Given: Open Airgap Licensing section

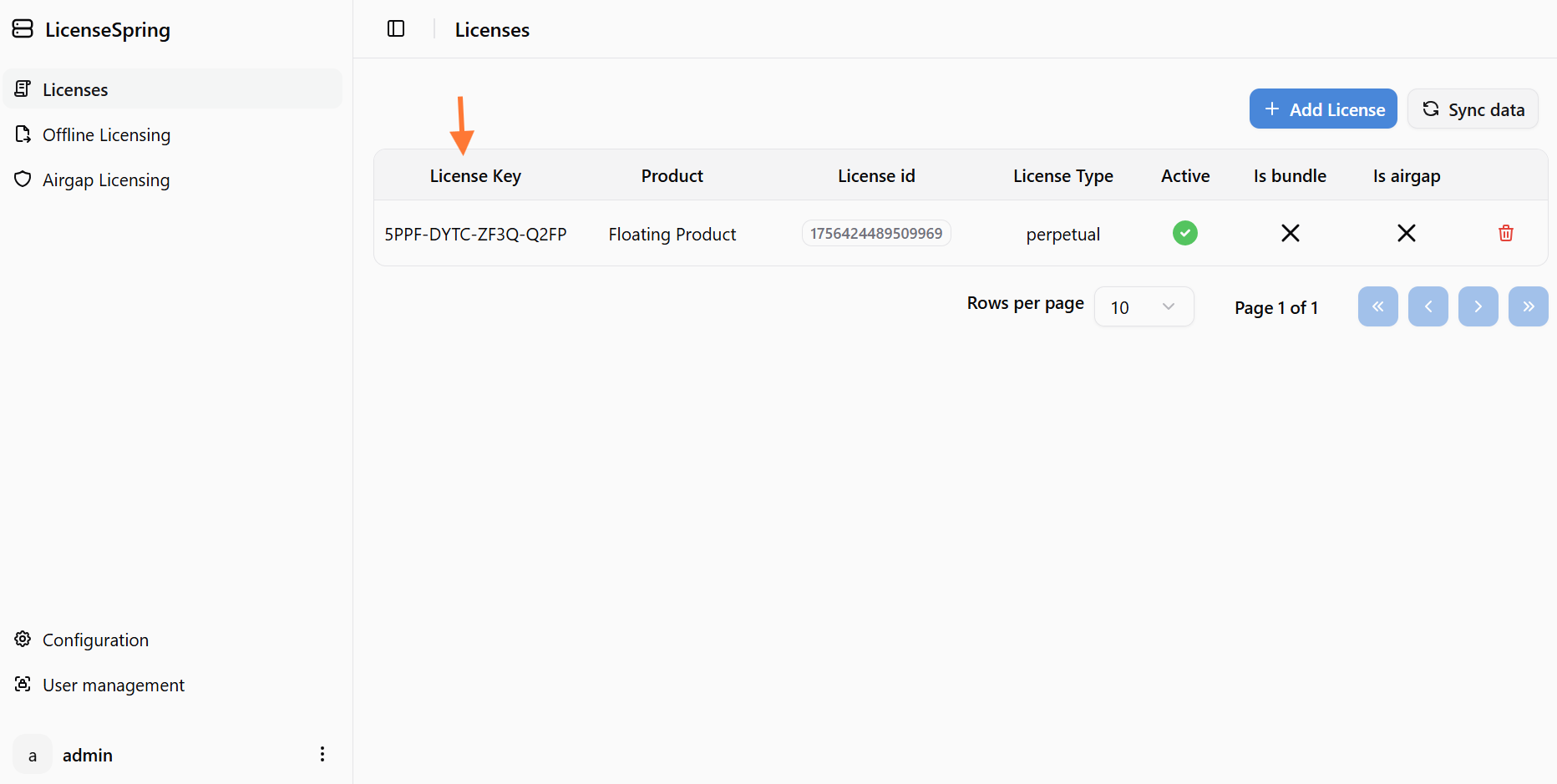Looking at the screenshot, I should pyautogui.click(x=105, y=180).
